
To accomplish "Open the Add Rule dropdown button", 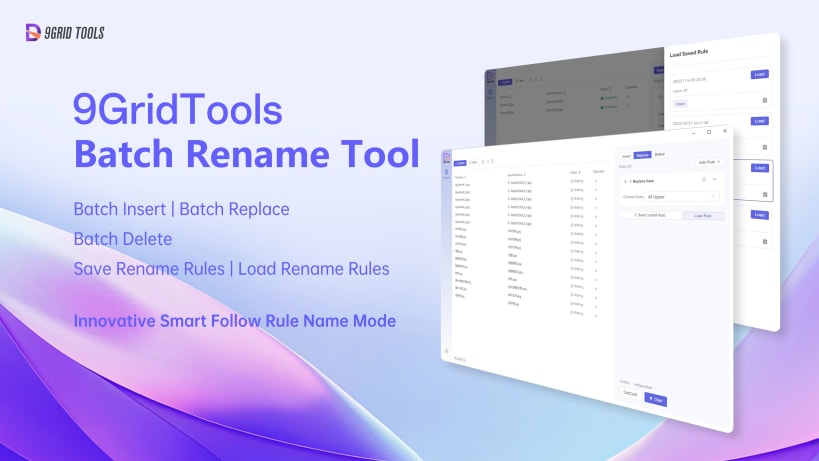I will click(709, 162).
